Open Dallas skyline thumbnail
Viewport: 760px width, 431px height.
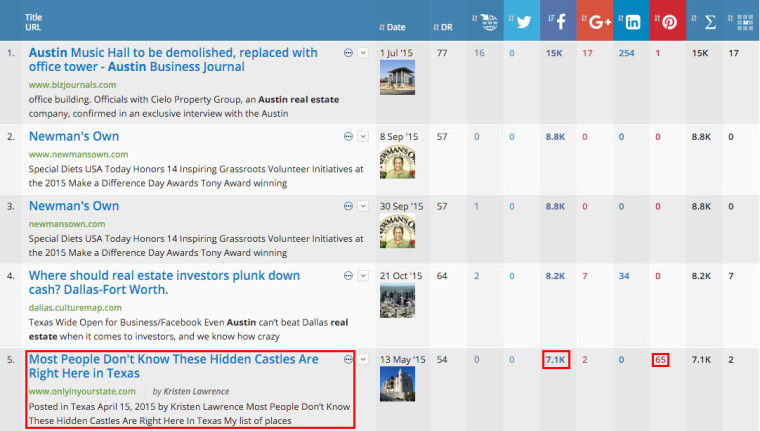(397, 301)
